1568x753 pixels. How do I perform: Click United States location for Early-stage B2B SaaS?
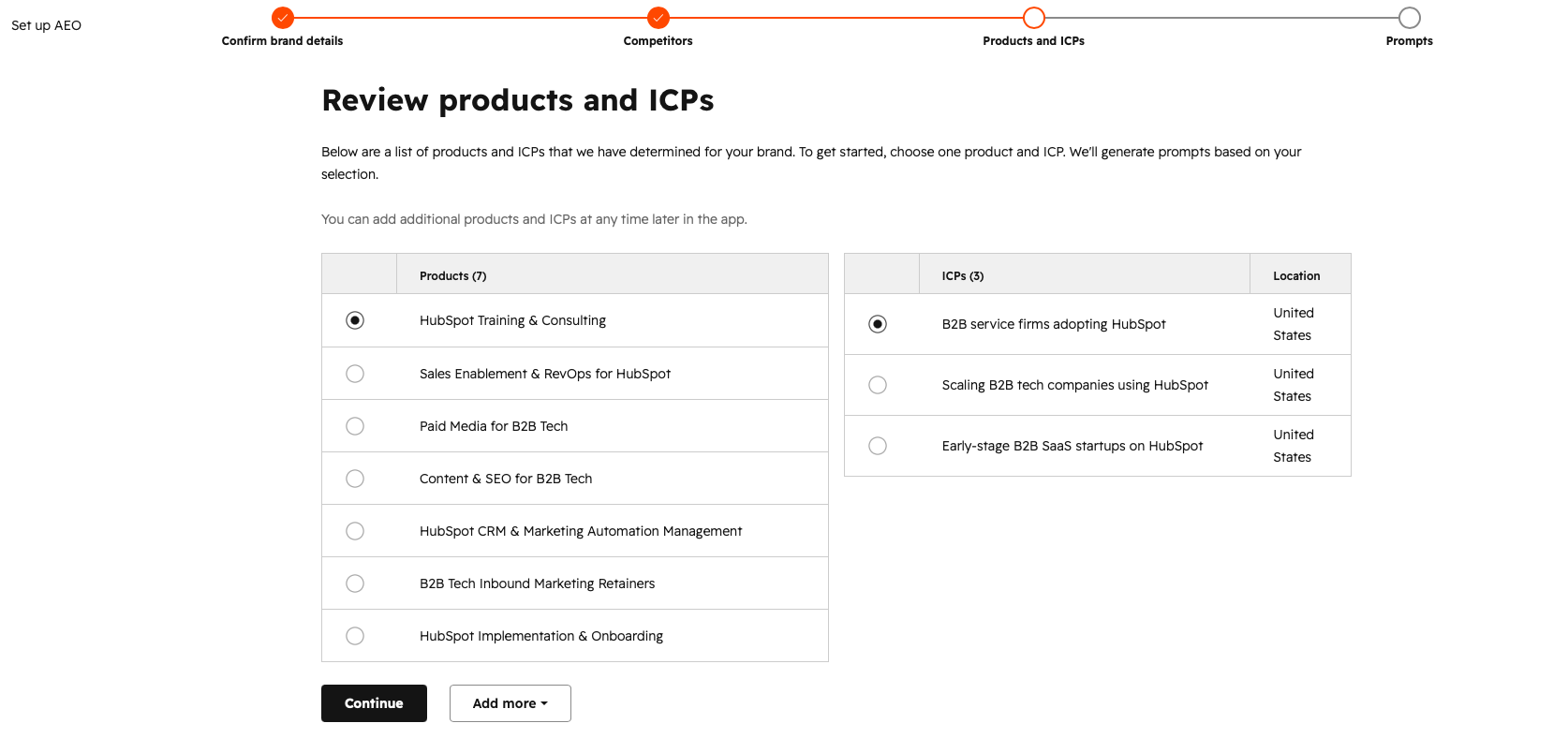[x=1294, y=446]
